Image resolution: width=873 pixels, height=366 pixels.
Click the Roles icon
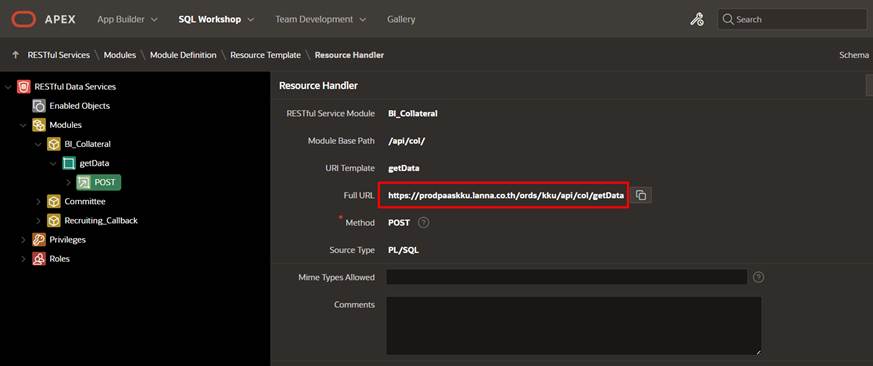pos(38,259)
